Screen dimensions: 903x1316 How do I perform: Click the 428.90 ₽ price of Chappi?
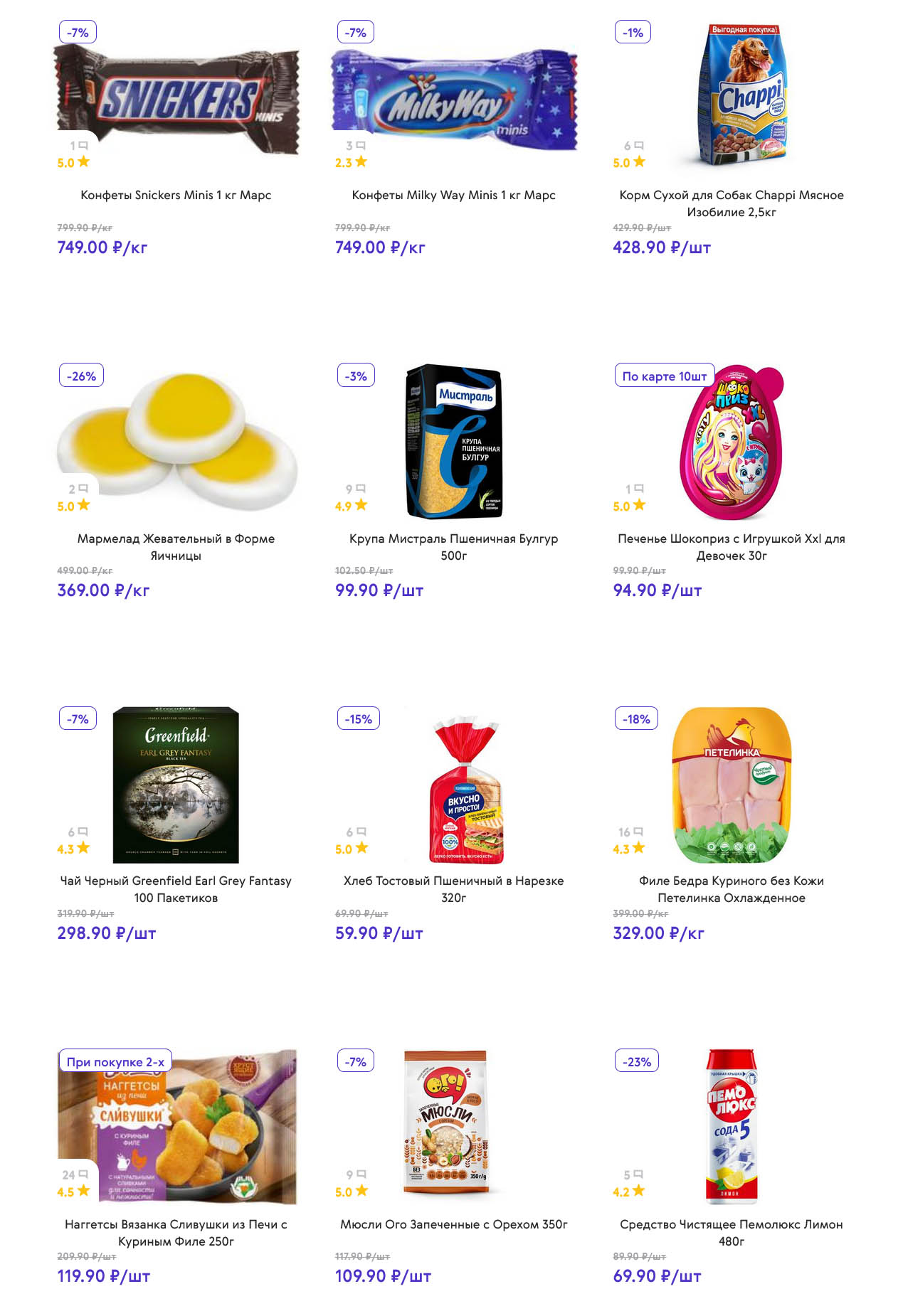coord(661,248)
